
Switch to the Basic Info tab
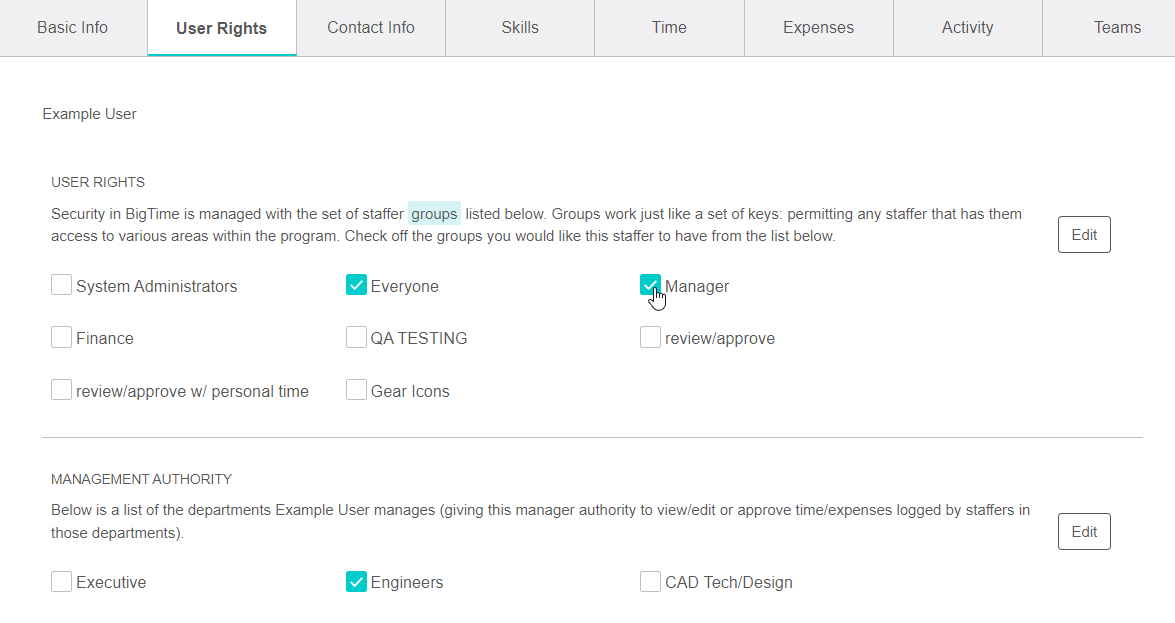click(72, 27)
